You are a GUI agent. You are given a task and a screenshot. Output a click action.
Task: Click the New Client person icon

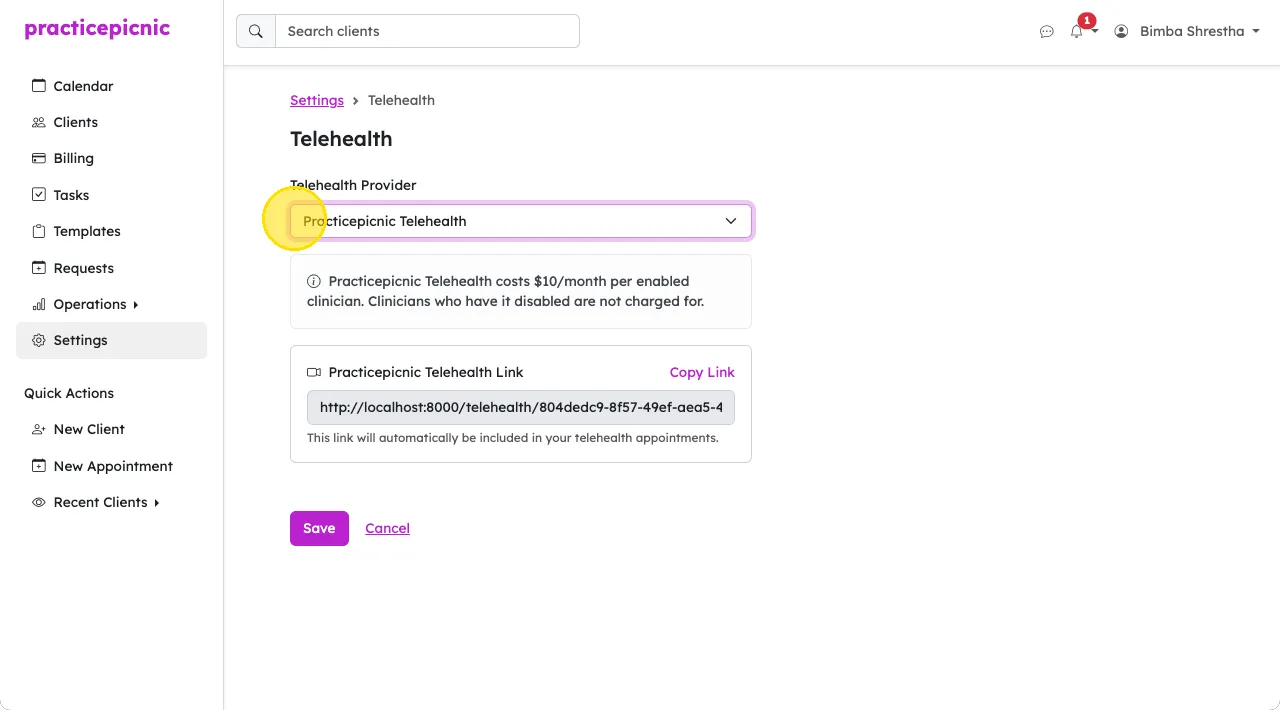39,429
